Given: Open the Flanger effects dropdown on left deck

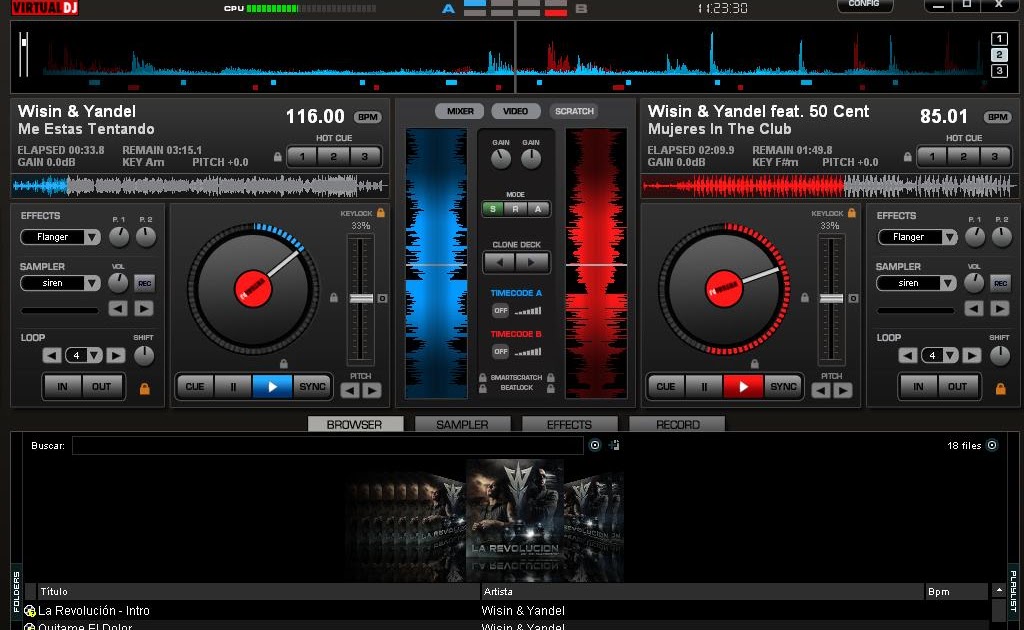Looking at the screenshot, I should click(92, 237).
